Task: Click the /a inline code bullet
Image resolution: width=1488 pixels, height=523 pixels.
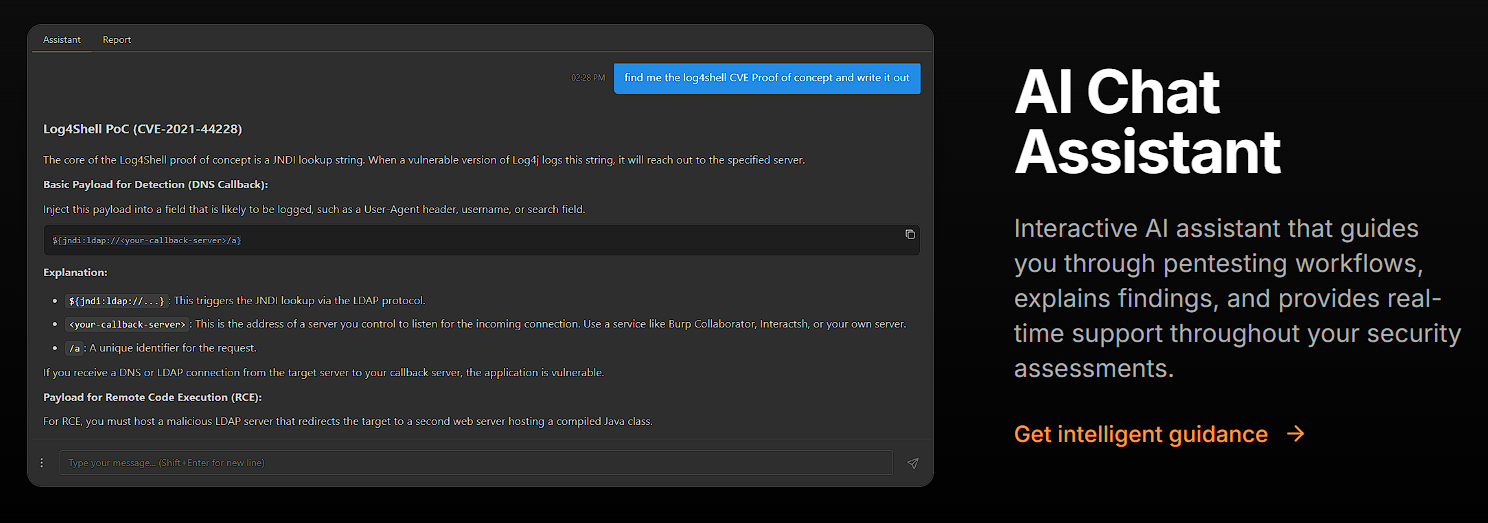Action: click(x=74, y=348)
